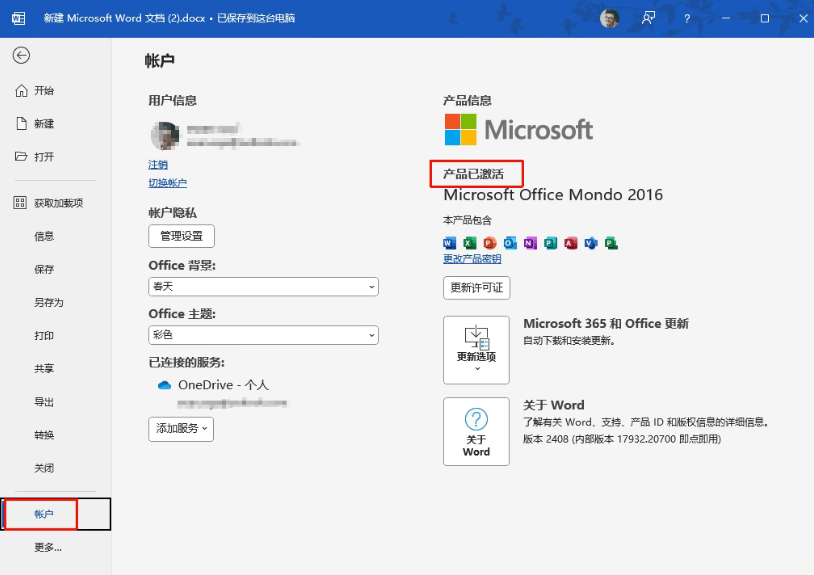Click the Microsoft four-color logo

pos(460,130)
